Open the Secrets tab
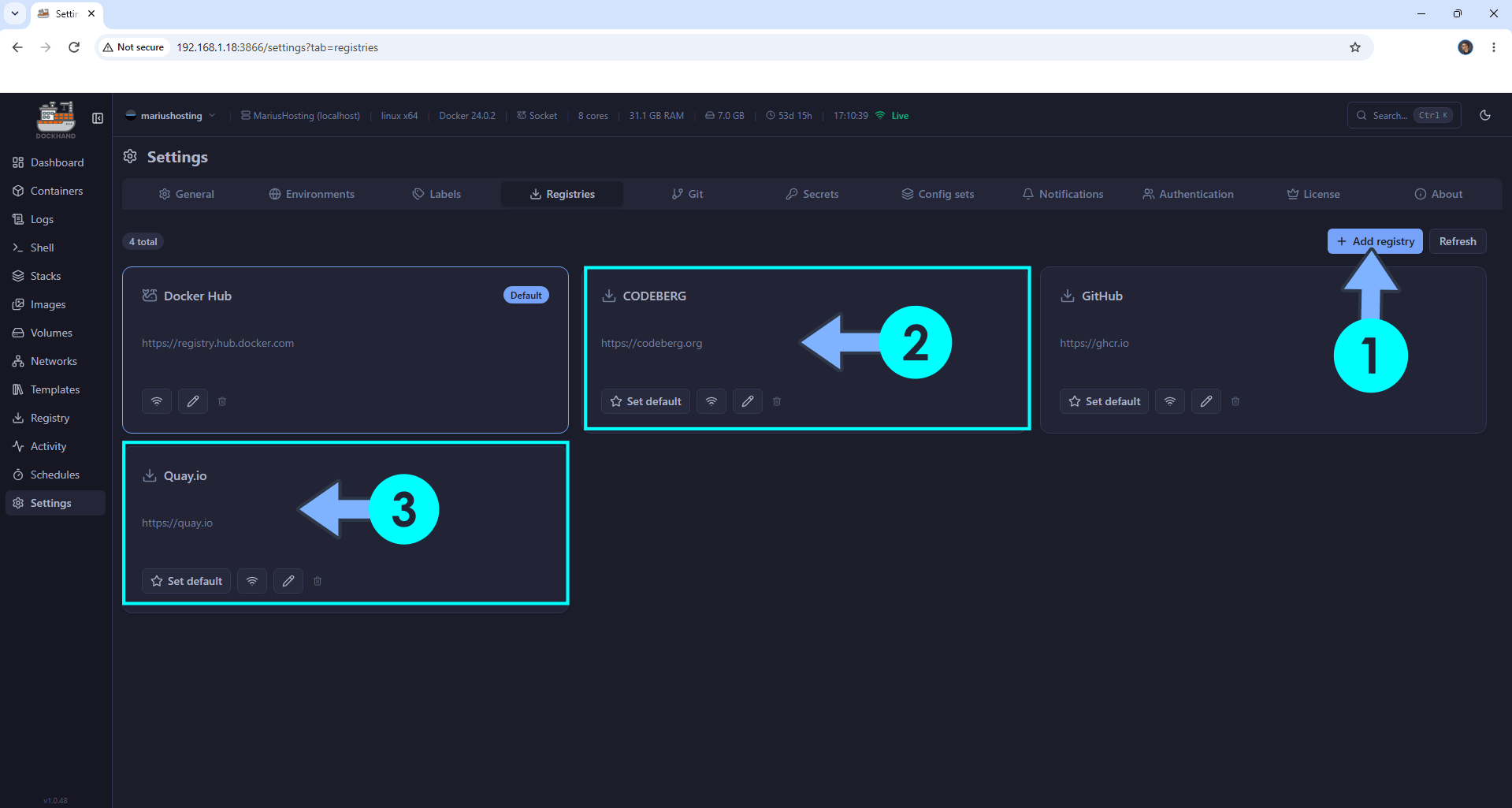Viewport: 1512px width, 808px height. pyautogui.click(x=812, y=194)
